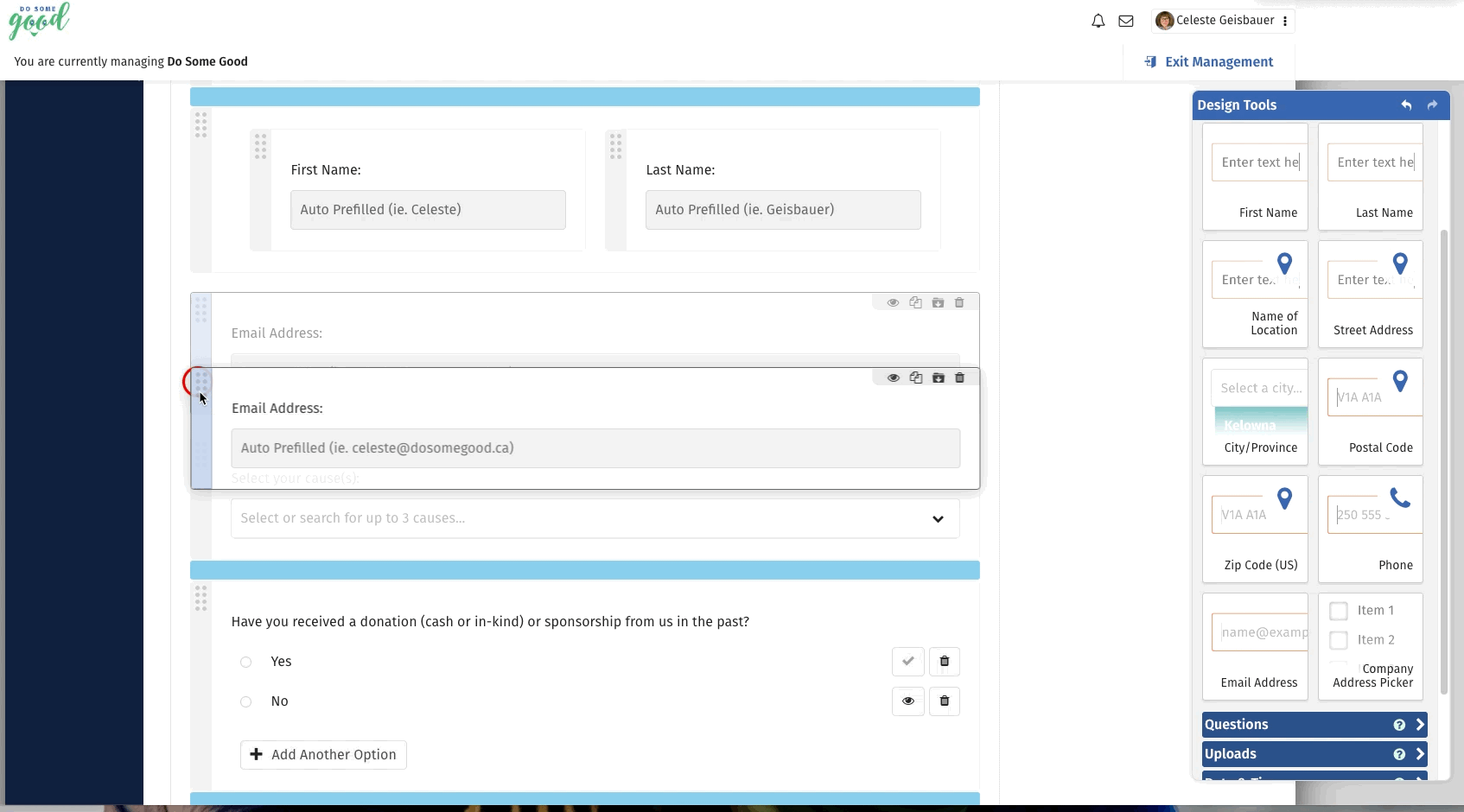Grab drag handle of name row section

[x=201, y=125]
